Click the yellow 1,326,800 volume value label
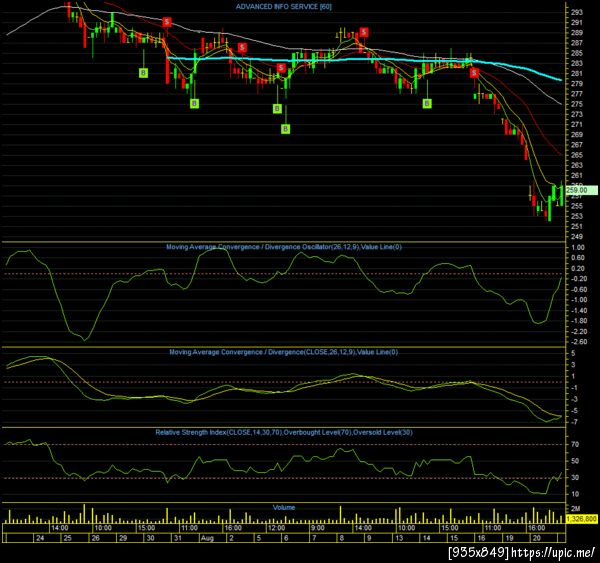600x563 pixels. click(x=581, y=519)
